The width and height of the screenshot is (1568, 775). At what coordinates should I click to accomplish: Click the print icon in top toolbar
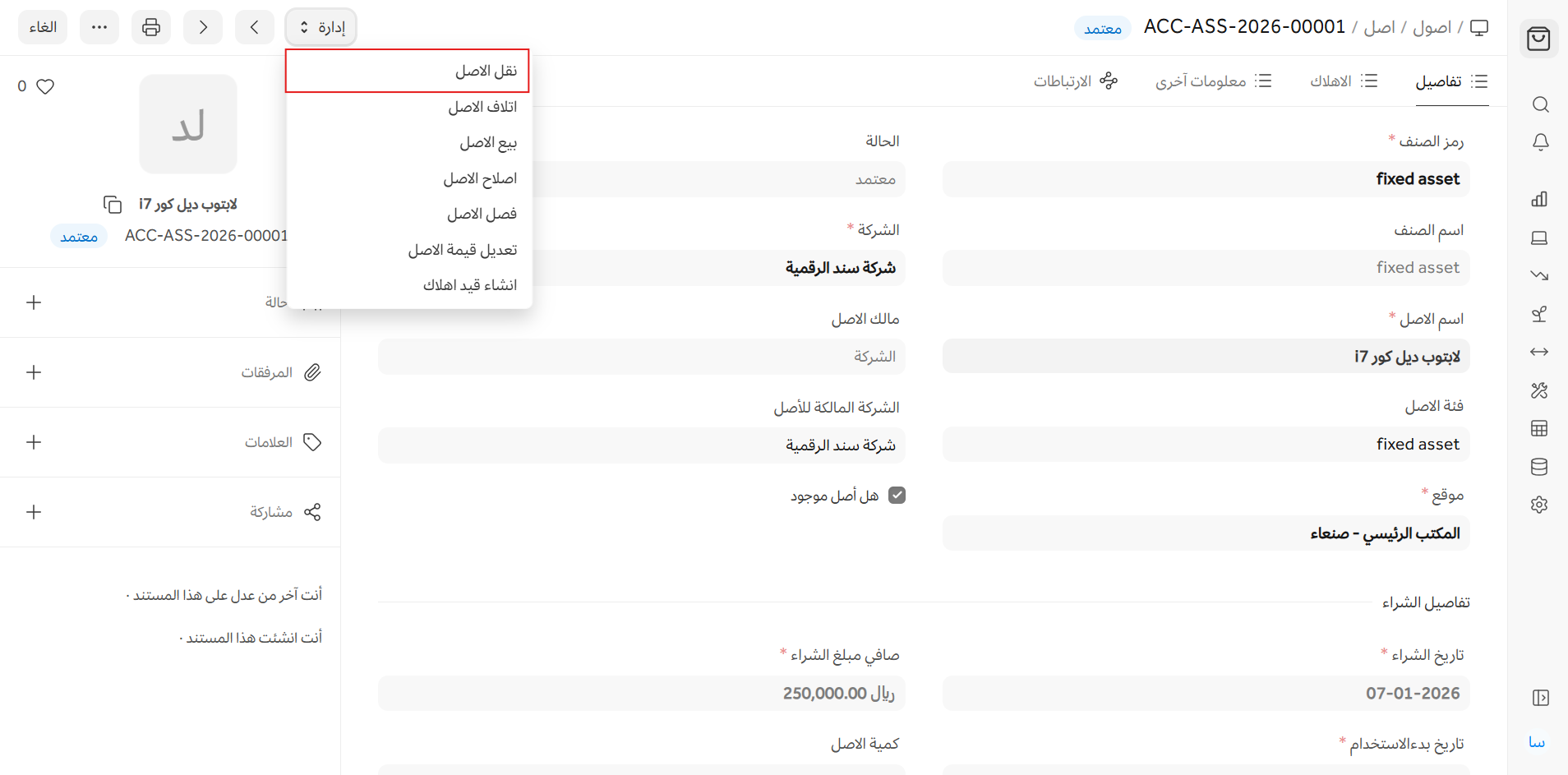(151, 27)
